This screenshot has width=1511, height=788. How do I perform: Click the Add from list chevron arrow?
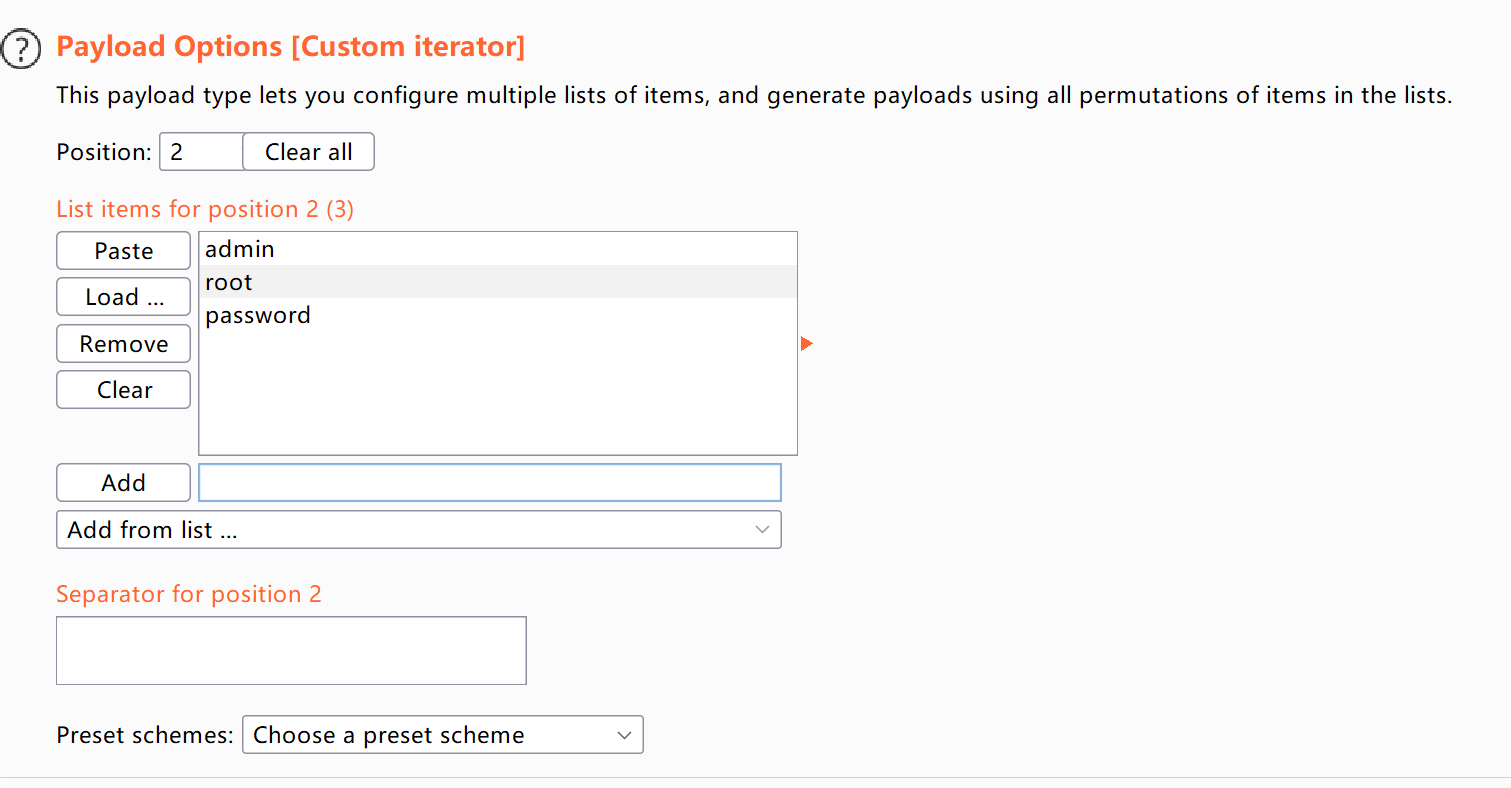pyautogui.click(x=762, y=530)
